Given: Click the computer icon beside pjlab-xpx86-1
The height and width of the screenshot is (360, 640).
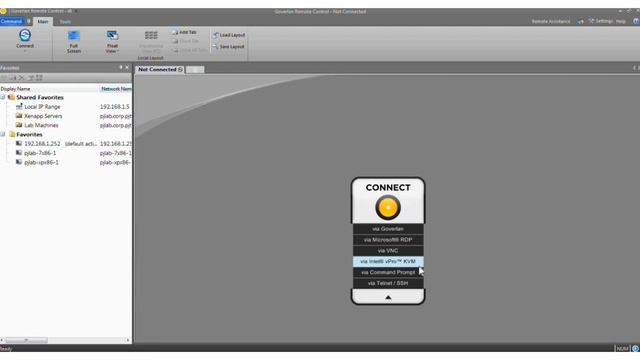Looking at the screenshot, I should tap(19, 162).
